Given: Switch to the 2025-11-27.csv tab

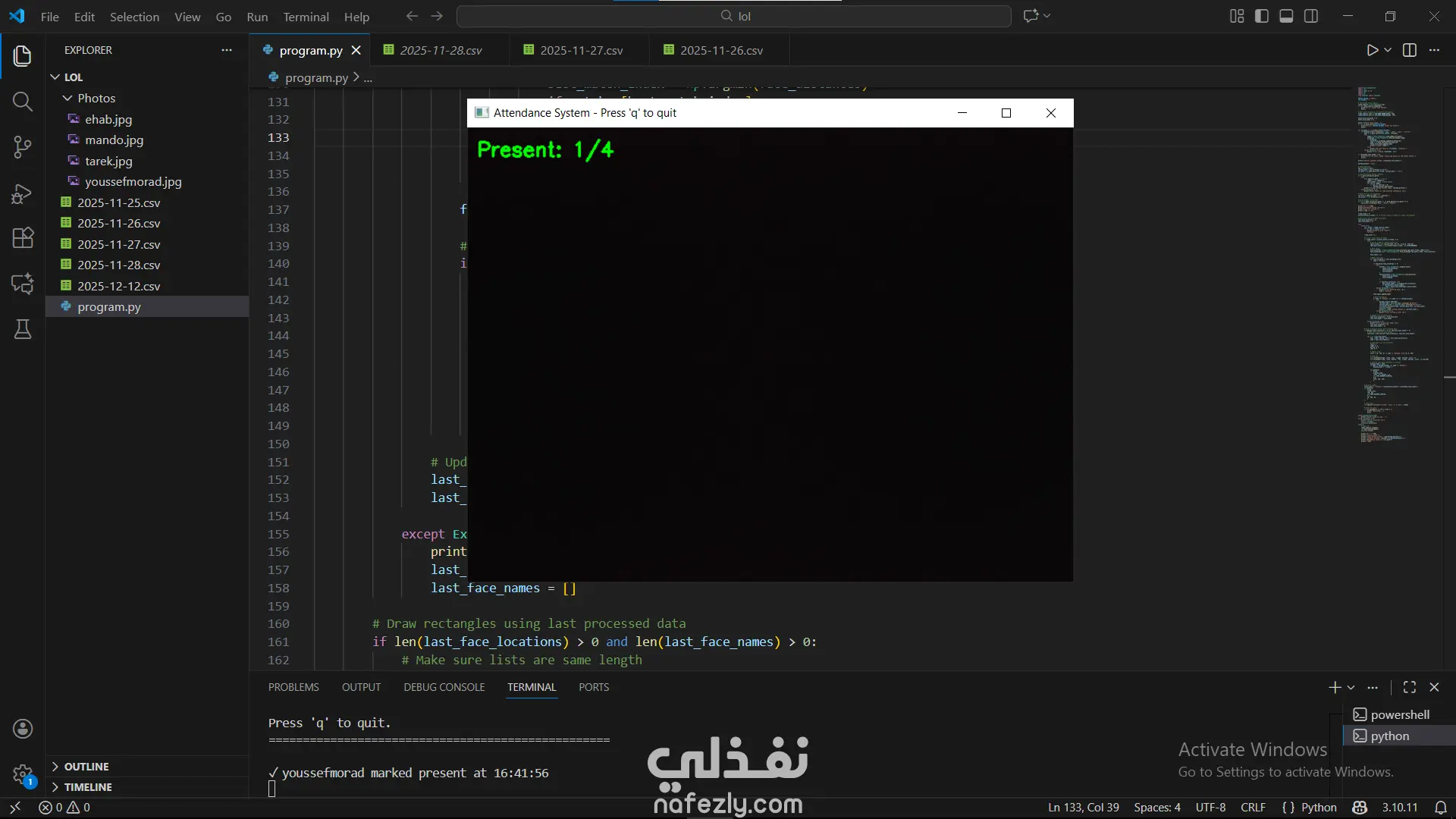Looking at the screenshot, I should pos(581,50).
